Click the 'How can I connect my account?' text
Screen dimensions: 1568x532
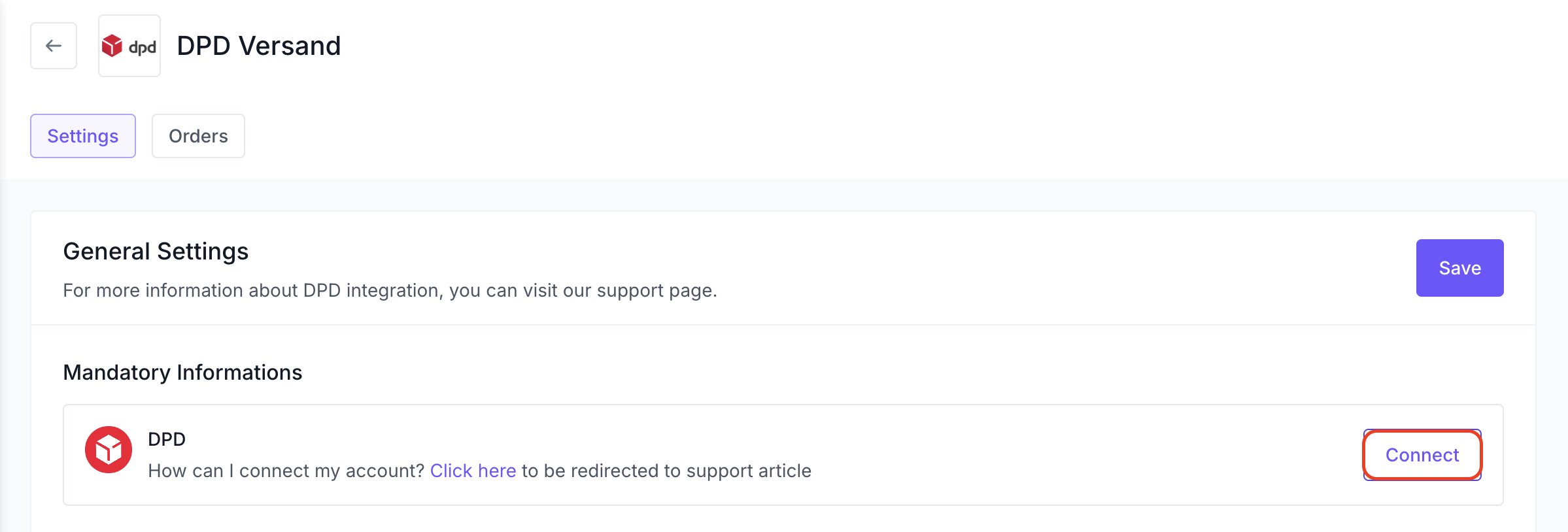coord(286,471)
